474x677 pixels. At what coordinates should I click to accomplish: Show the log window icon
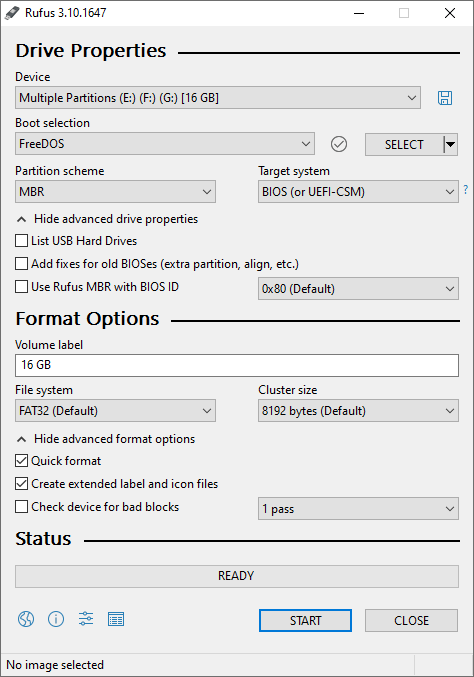[116, 619]
